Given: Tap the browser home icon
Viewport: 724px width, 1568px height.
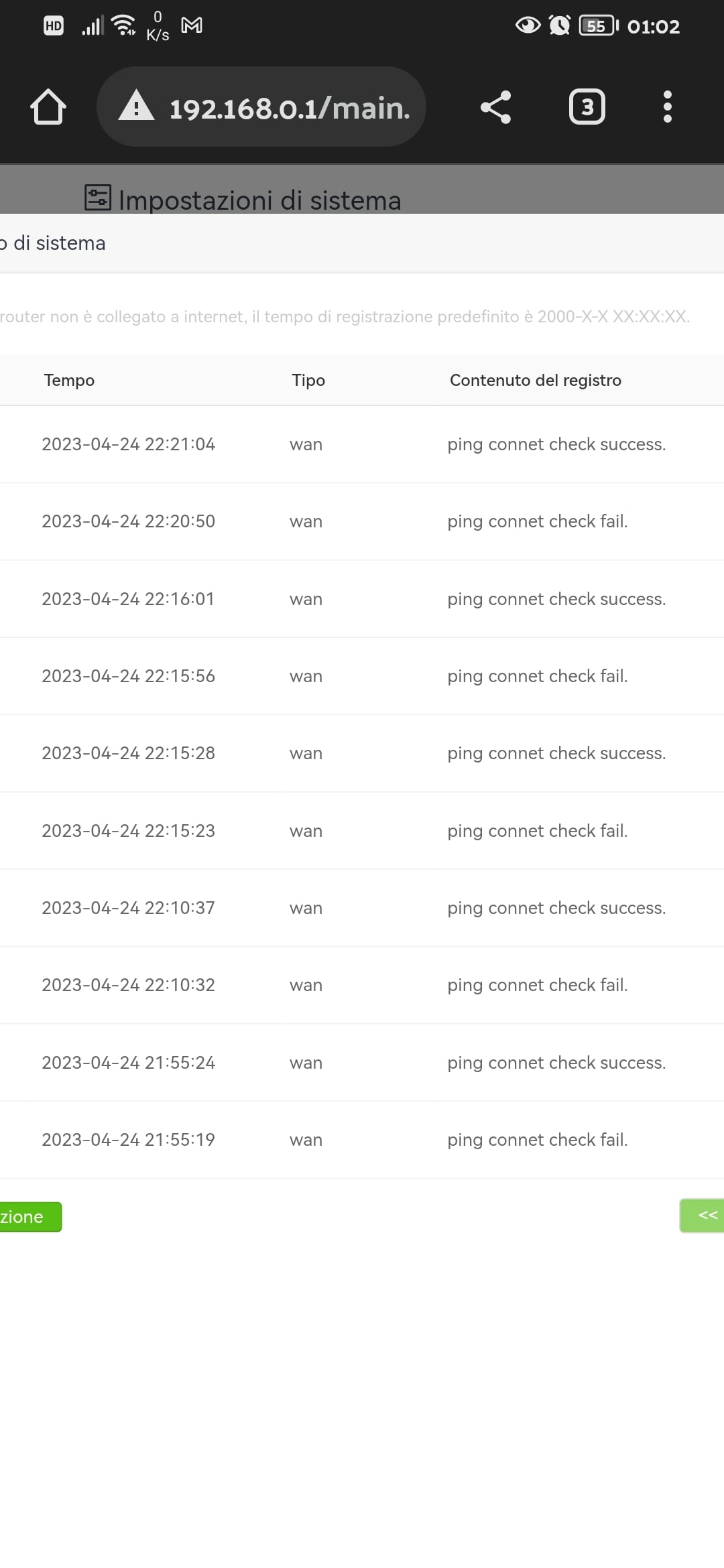Looking at the screenshot, I should coord(48,107).
